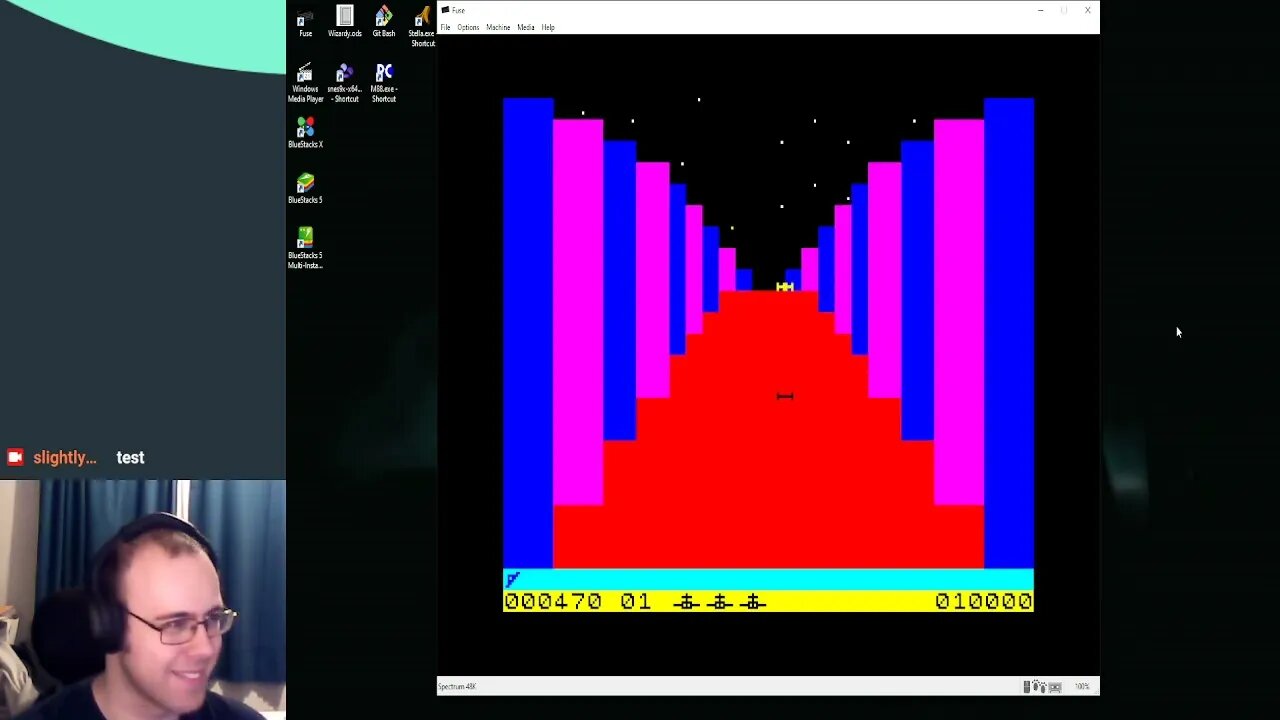Launch BlueStacks X from desktop
The height and width of the screenshot is (720, 1280).
tap(305, 133)
